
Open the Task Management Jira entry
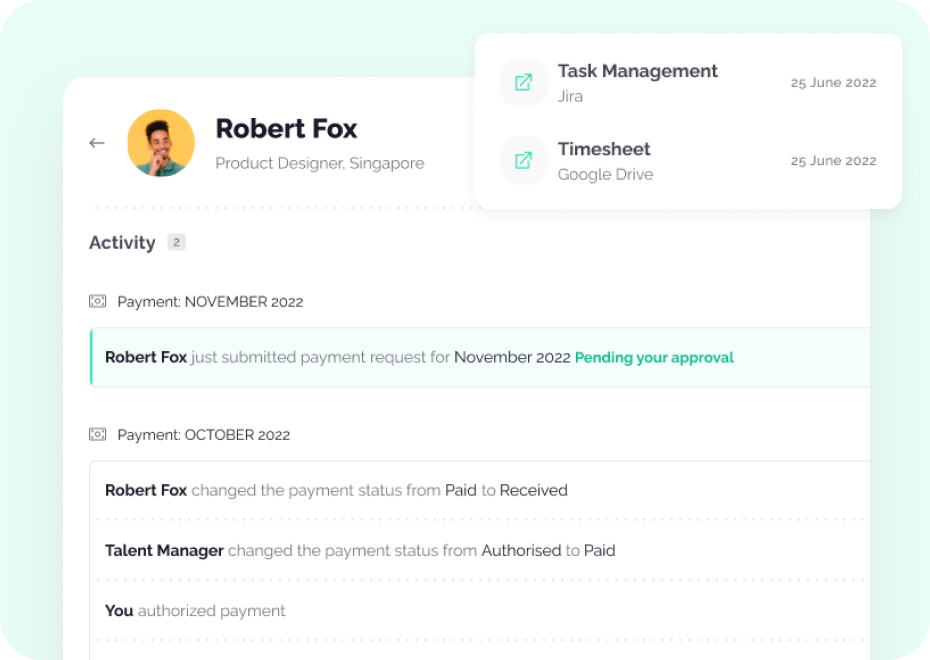tap(637, 82)
